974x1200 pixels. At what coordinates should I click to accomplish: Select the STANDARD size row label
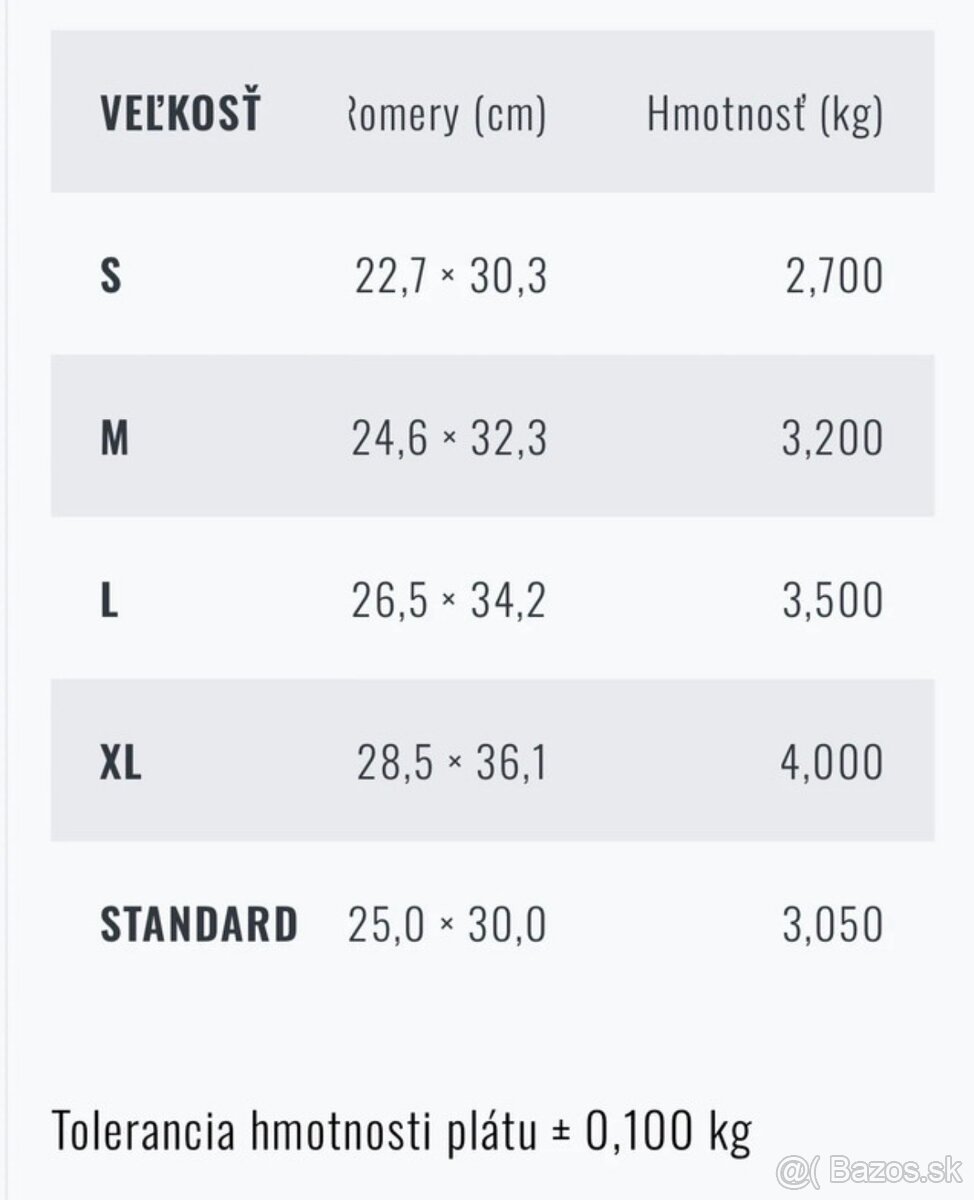[199, 924]
